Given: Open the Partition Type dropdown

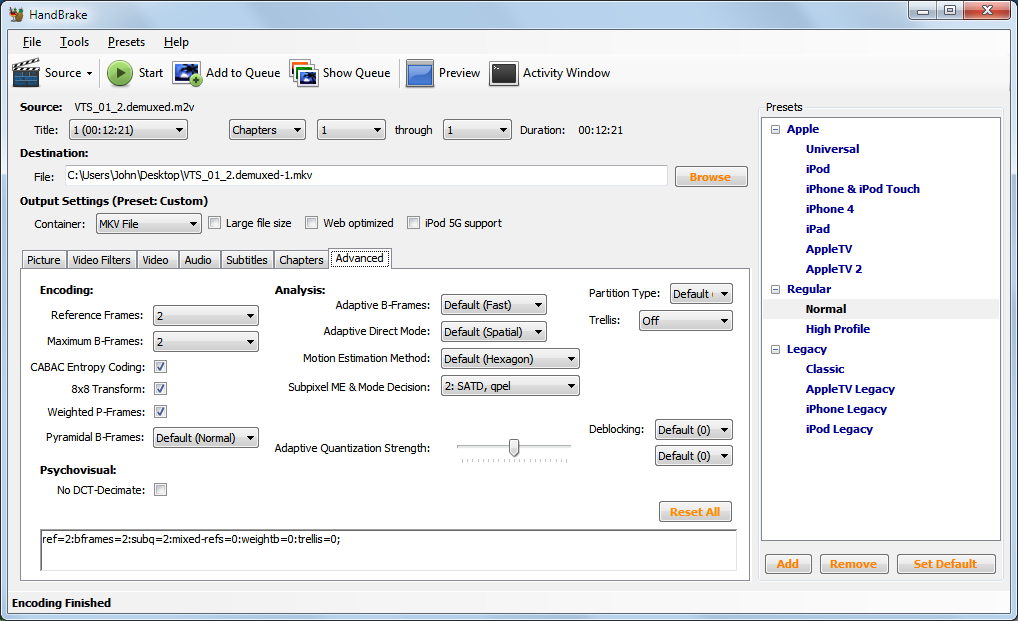Looking at the screenshot, I should pyautogui.click(x=701, y=293).
